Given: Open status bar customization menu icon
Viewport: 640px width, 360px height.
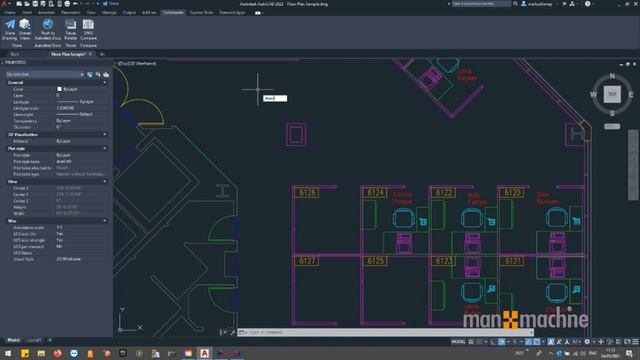Looking at the screenshot, I should 635,342.
